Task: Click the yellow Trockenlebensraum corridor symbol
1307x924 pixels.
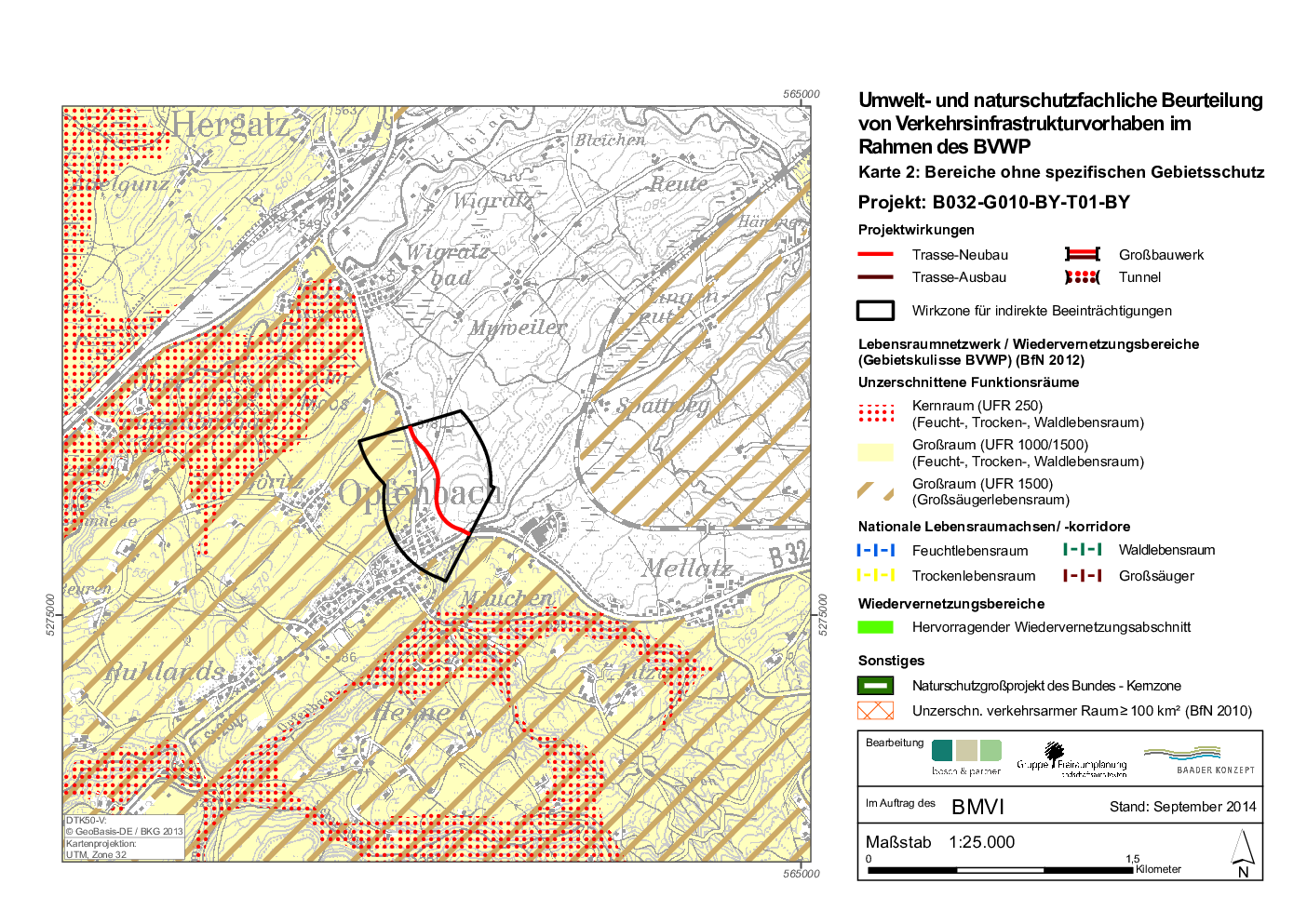Action: tap(874, 576)
